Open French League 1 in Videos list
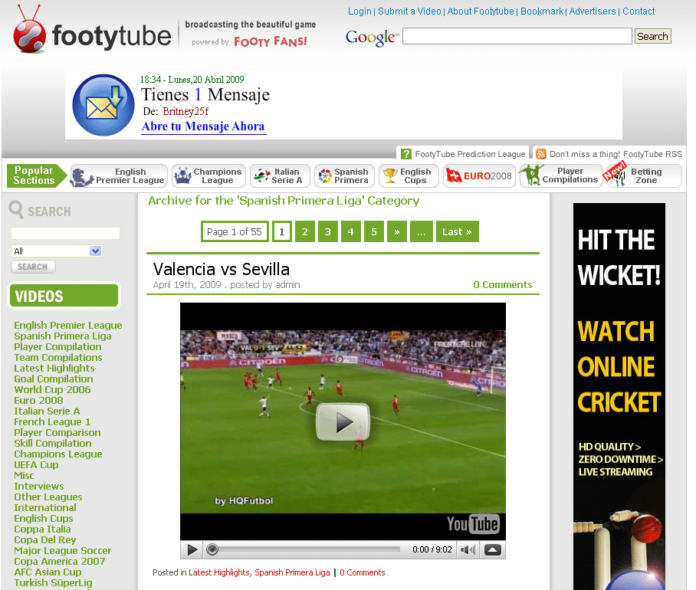This screenshot has height=590, width=696. click(x=52, y=422)
